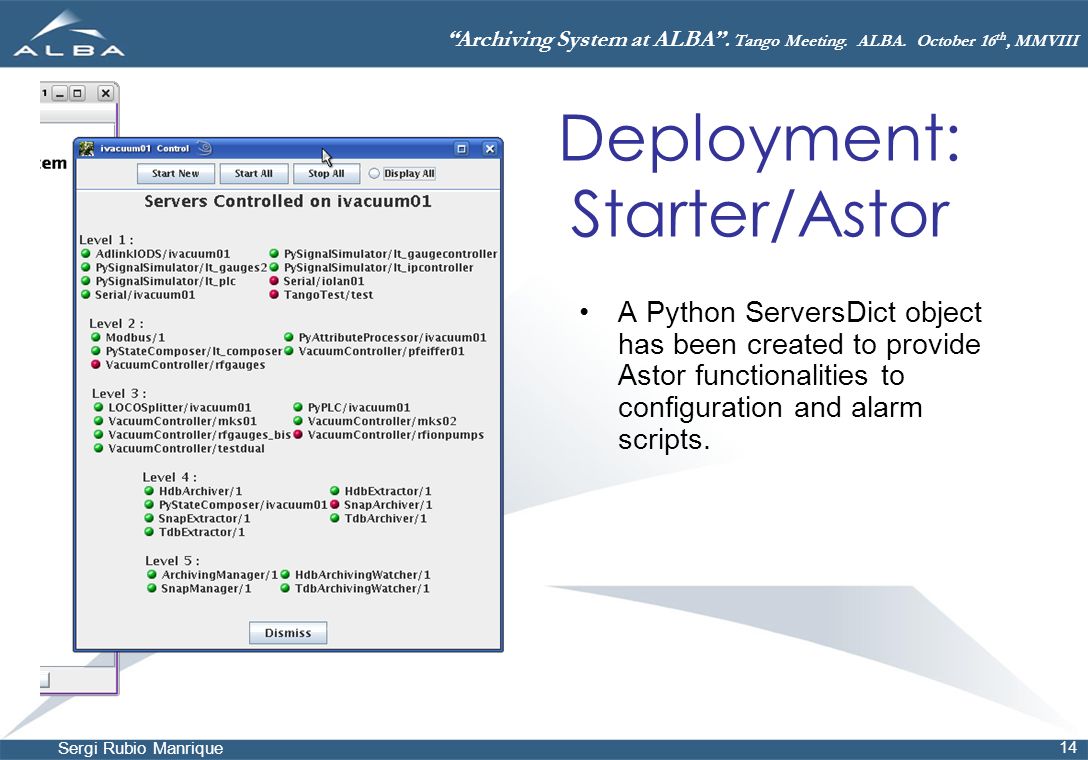Select the PyStateComposer/ivacuum01 server entry

coord(243,505)
